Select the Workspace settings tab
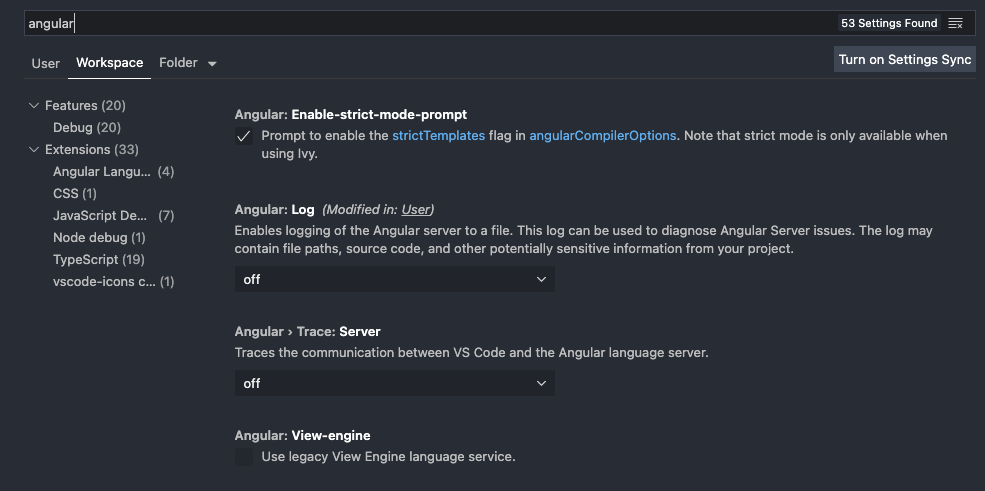The image size is (985, 491). pos(109,63)
